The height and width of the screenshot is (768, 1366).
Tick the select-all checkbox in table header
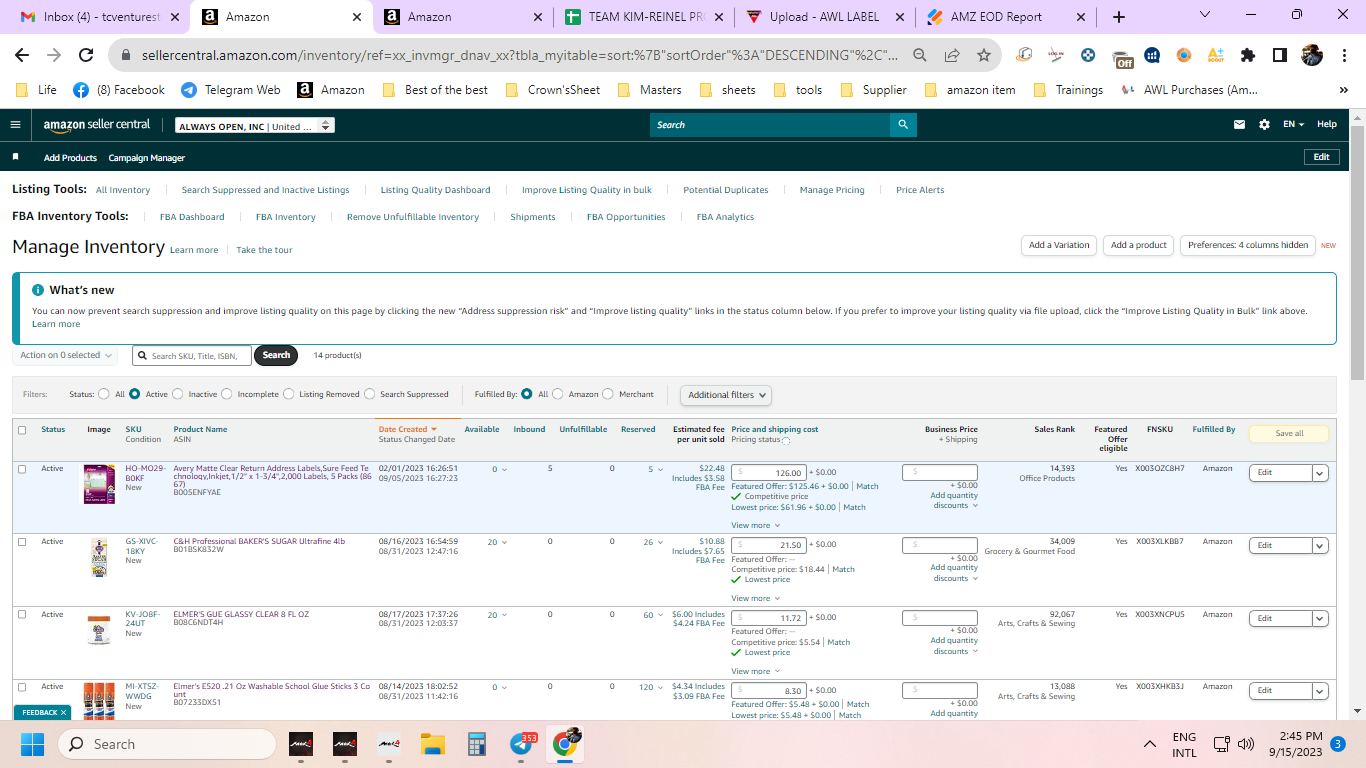(x=22, y=430)
